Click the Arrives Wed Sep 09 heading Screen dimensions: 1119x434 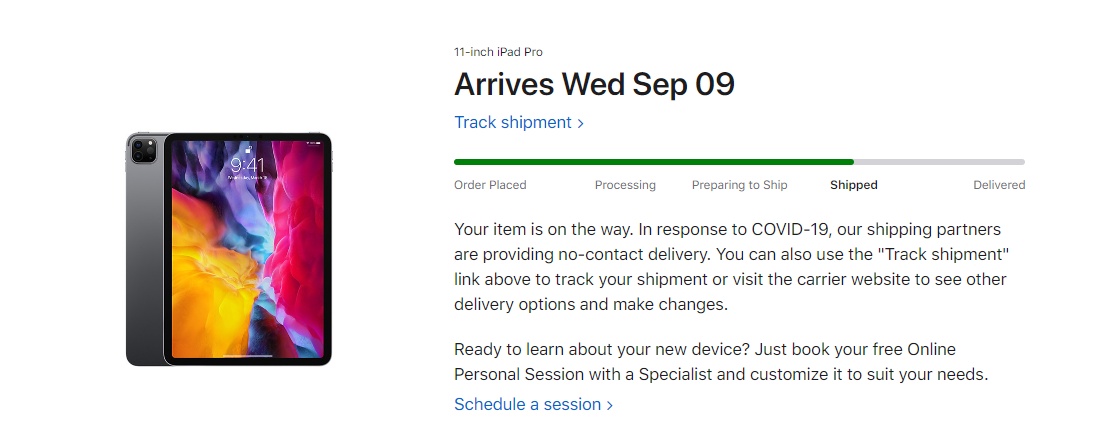(x=594, y=85)
